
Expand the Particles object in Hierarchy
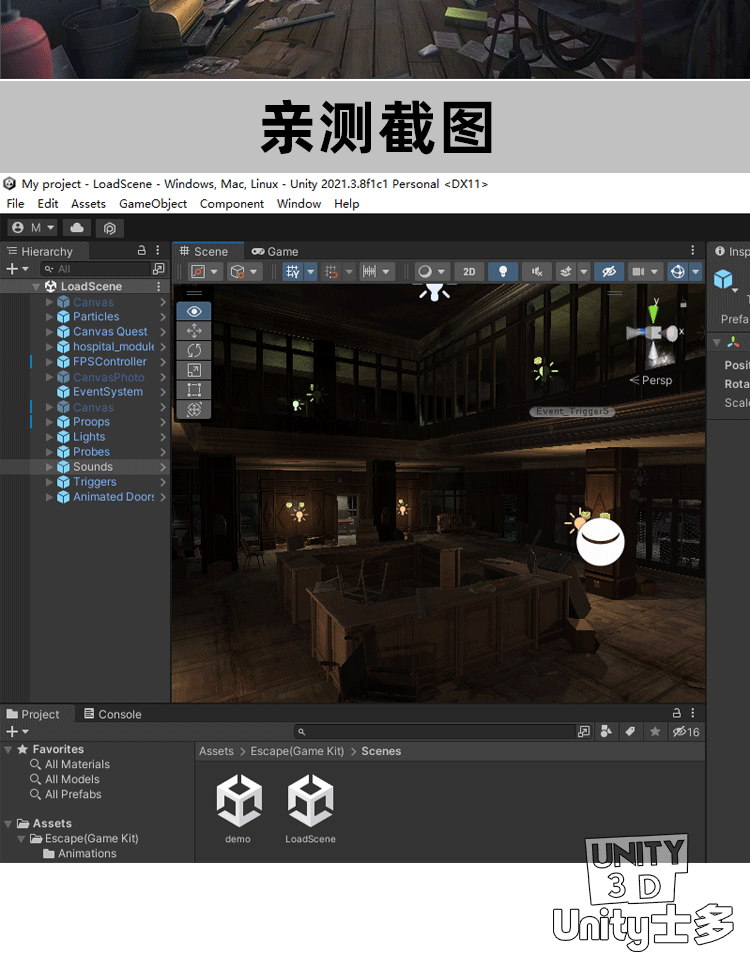(x=50, y=317)
